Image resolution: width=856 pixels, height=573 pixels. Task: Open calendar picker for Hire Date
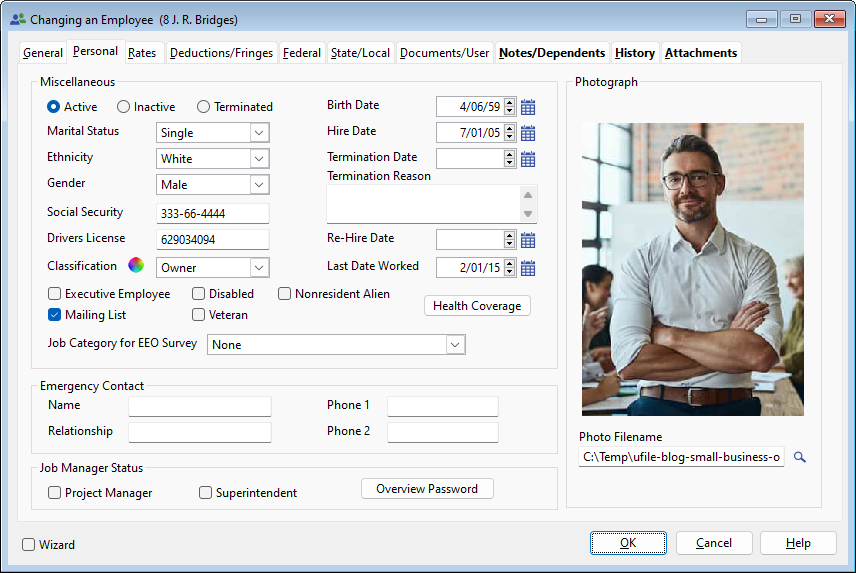(x=528, y=133)
